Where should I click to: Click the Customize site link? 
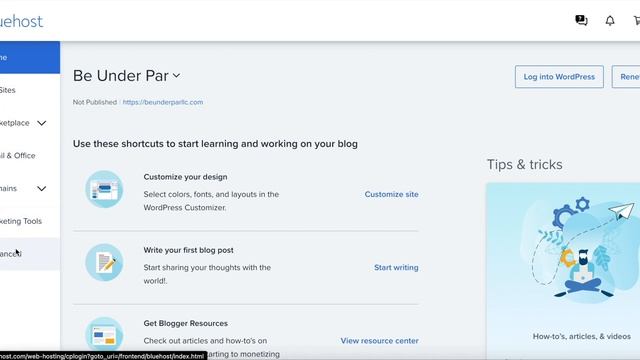tap(391, 194)
